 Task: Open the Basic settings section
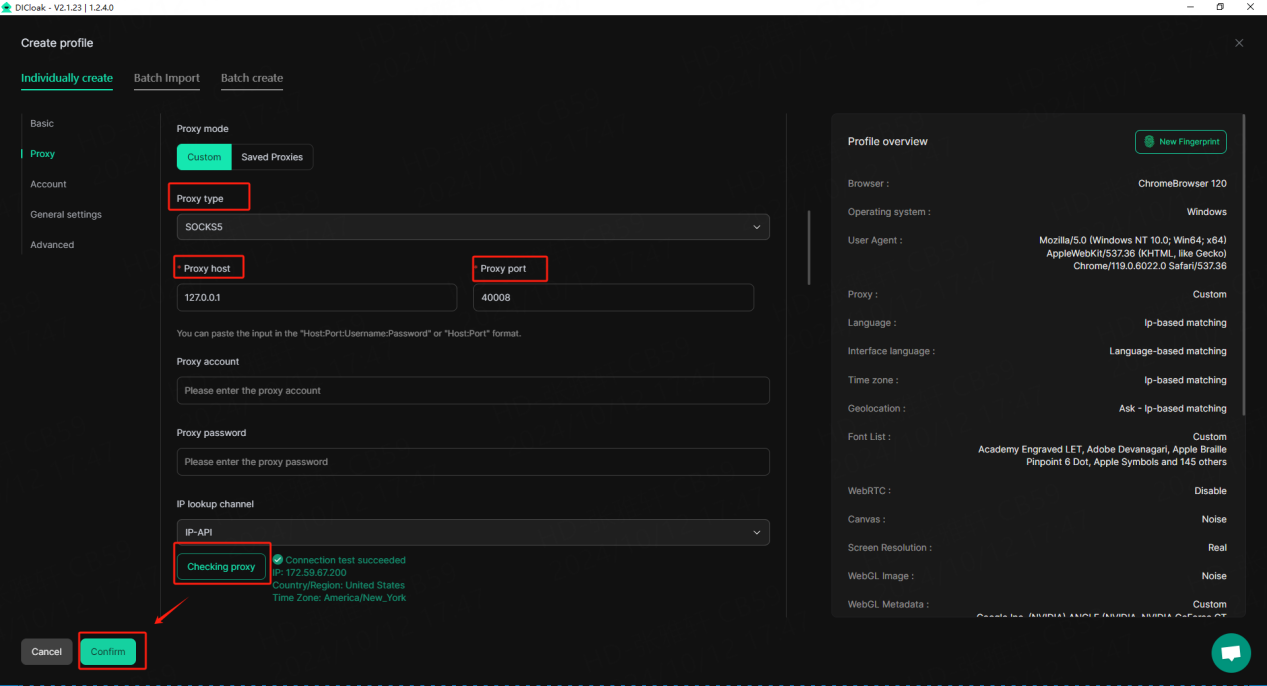click(42, 123)
